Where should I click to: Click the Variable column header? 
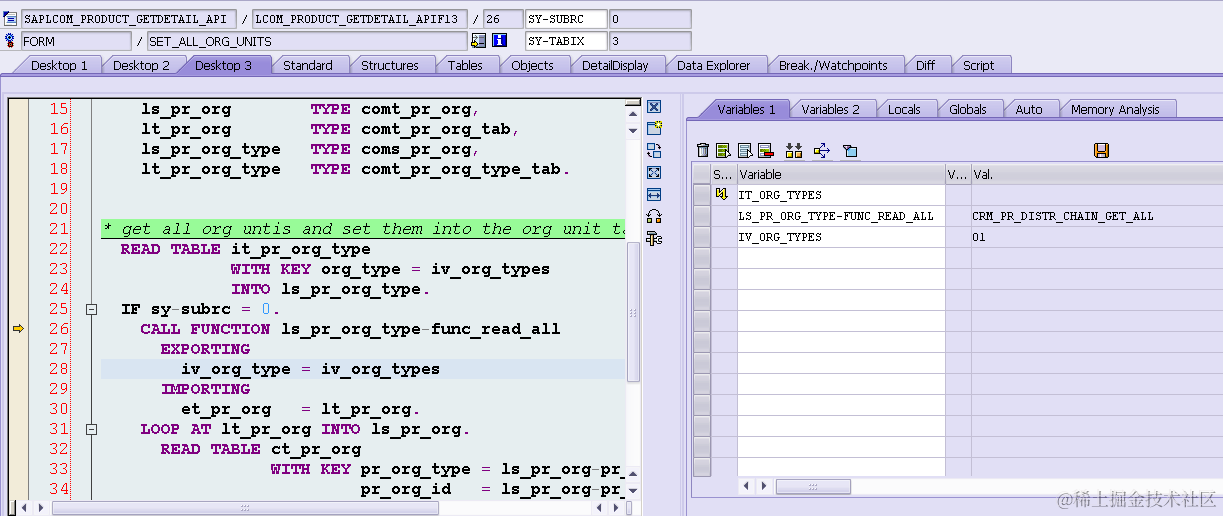click(841, 174)
